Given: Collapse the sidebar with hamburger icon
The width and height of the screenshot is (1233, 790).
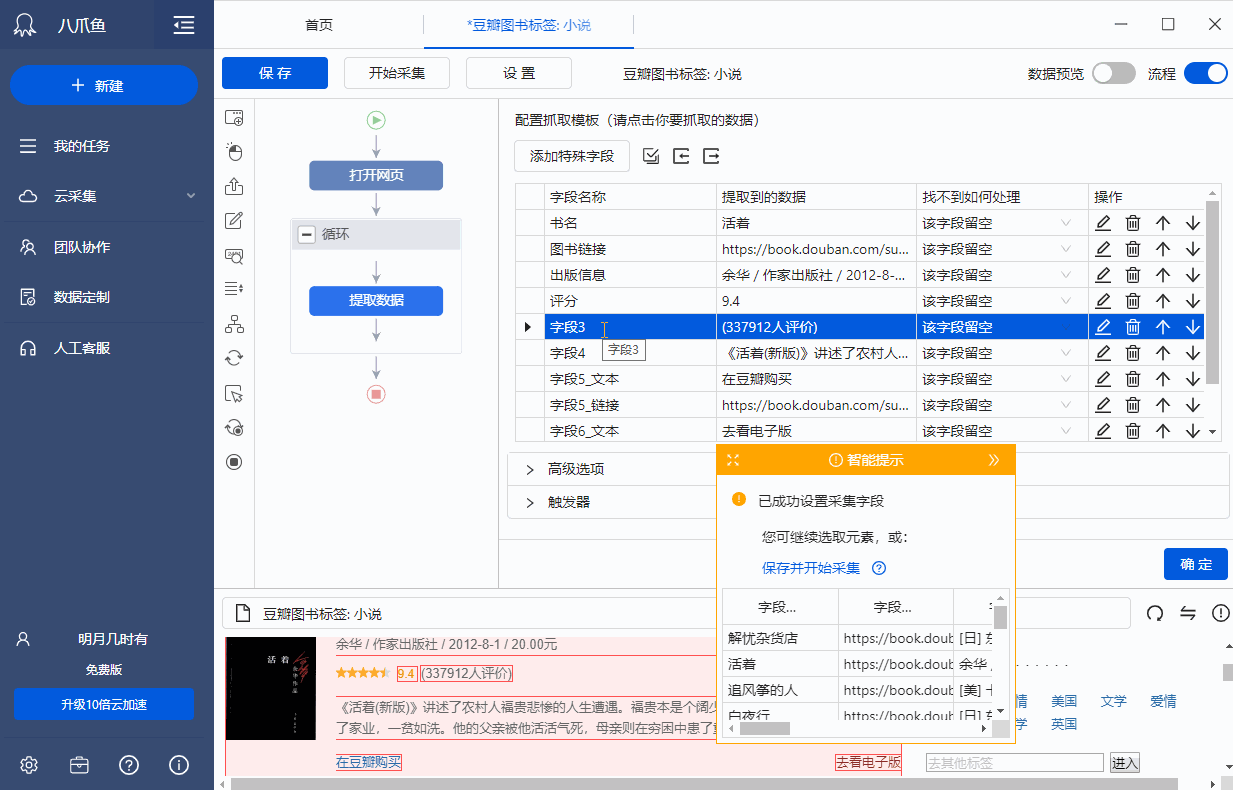Looking at the screenshot, I should (x=184, y=25).
